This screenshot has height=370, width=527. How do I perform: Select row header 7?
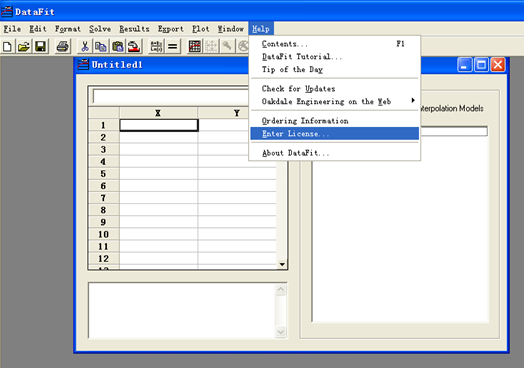104,198
